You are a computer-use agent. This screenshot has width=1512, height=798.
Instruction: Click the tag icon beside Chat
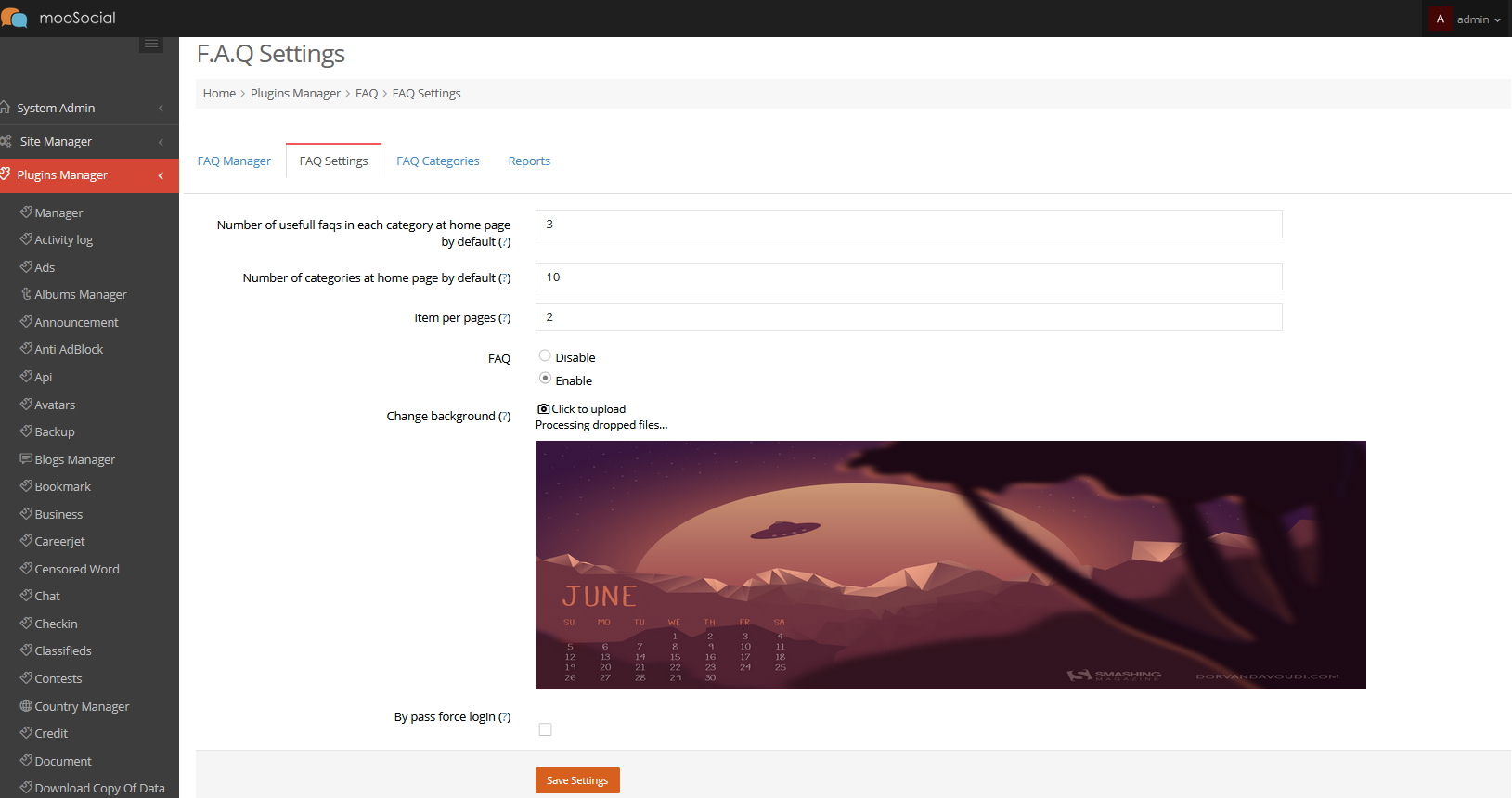click(x=26, y=595)
